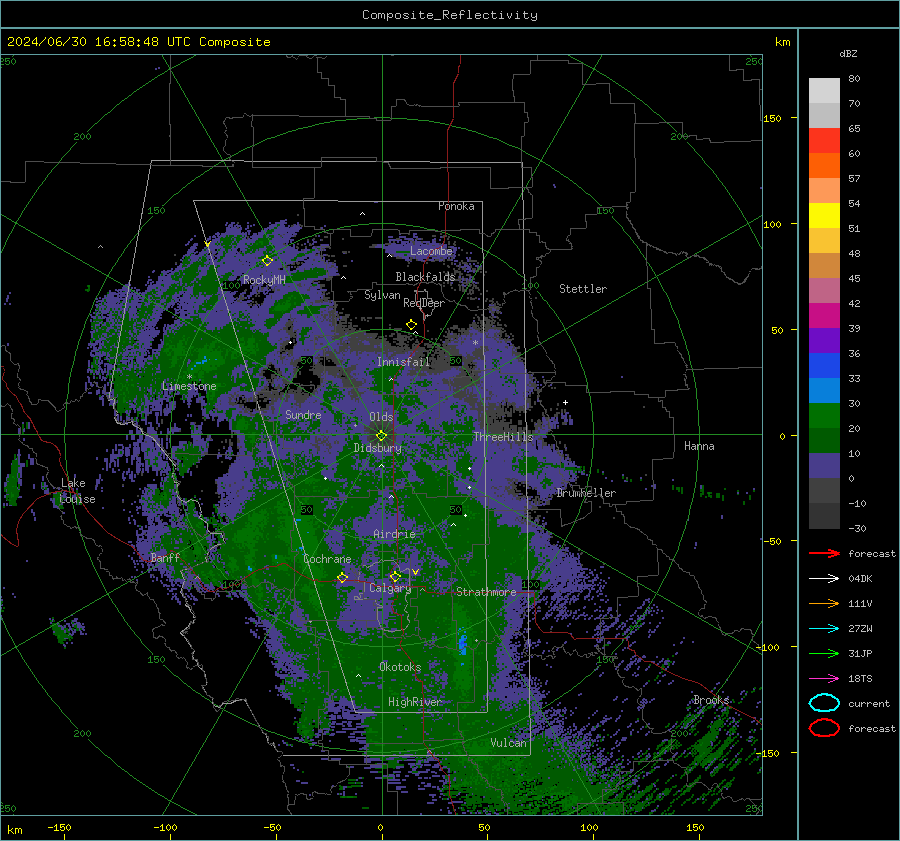This screenshot has height=841, width=900.
Task: Click the Lacombe city label
Action: point(431,251)
